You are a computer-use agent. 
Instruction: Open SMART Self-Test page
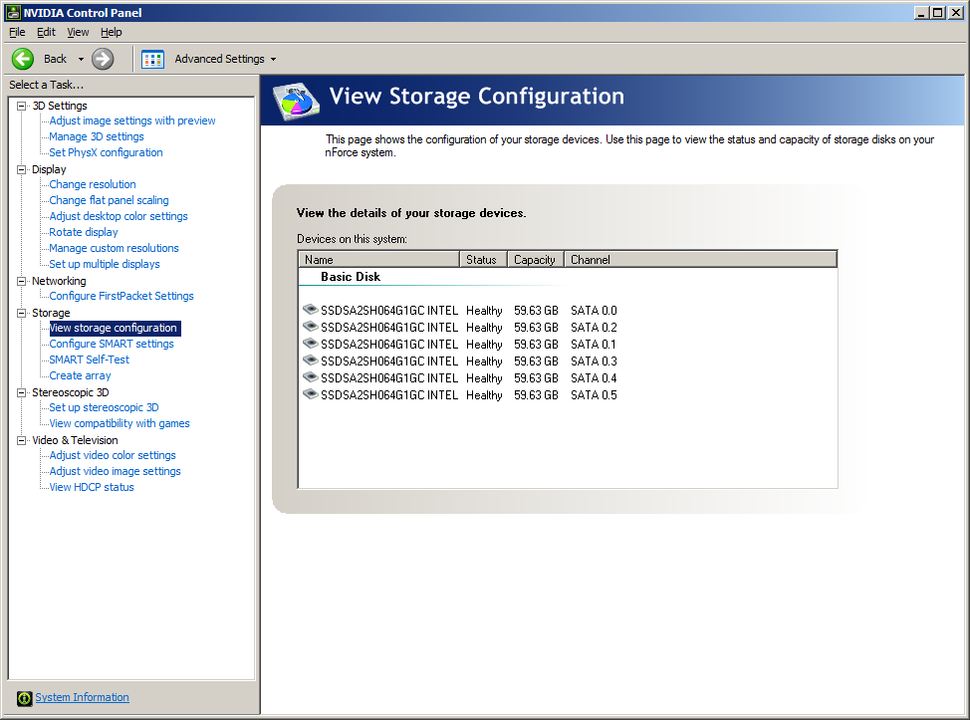coord(89,360)
